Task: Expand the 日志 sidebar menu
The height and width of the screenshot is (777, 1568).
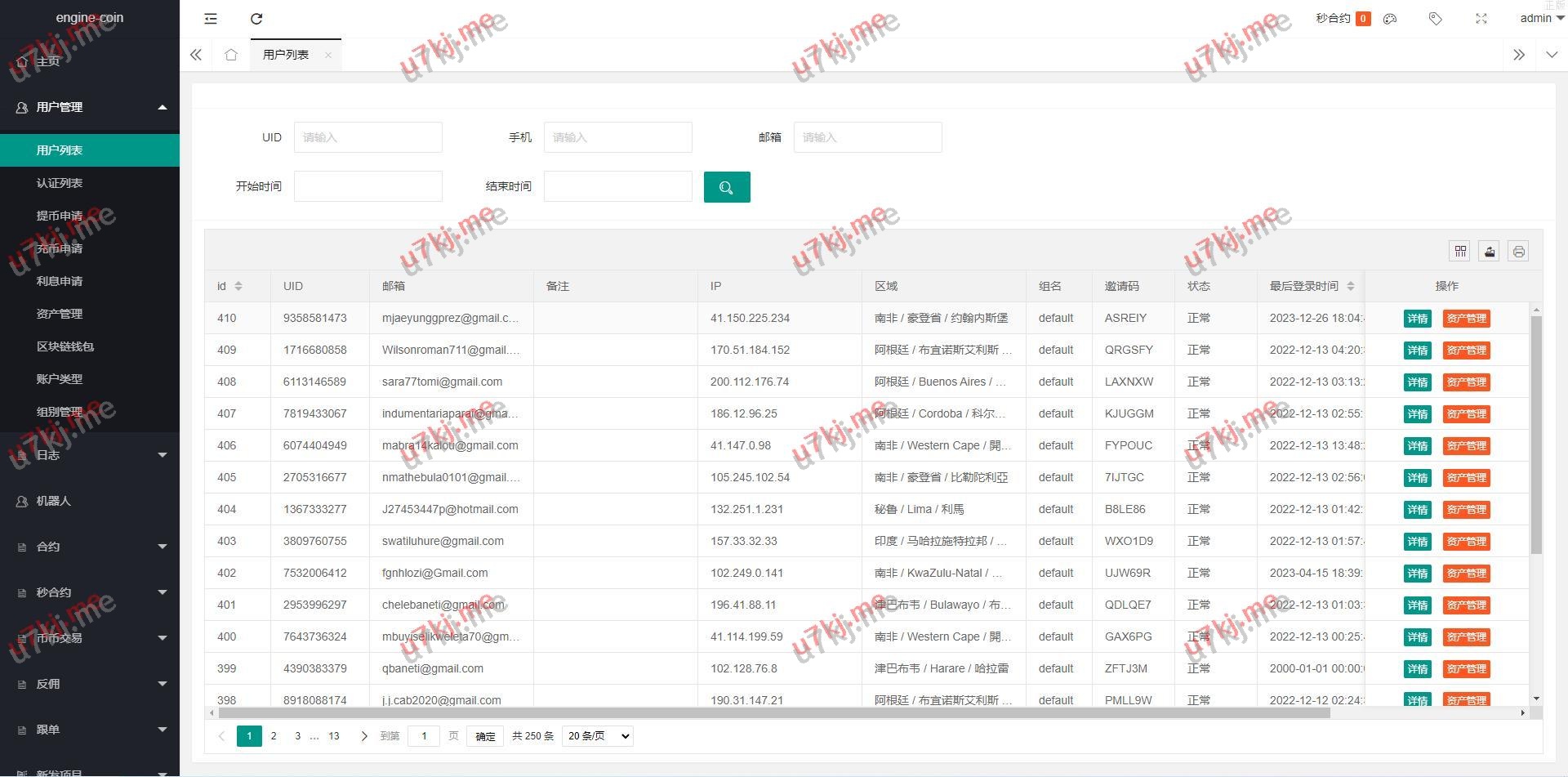Action: 90,455
